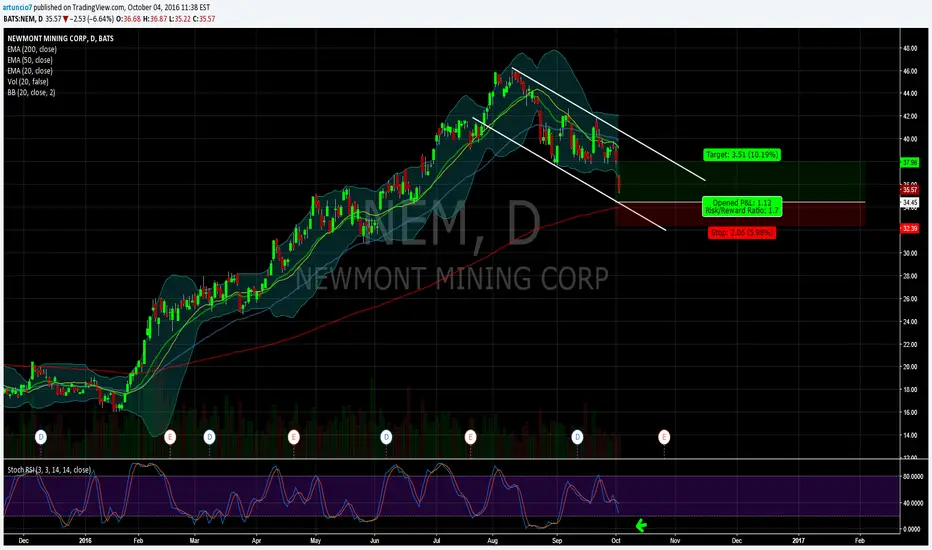Click the L:35.22 low value in header

click(x=180, y=19)
